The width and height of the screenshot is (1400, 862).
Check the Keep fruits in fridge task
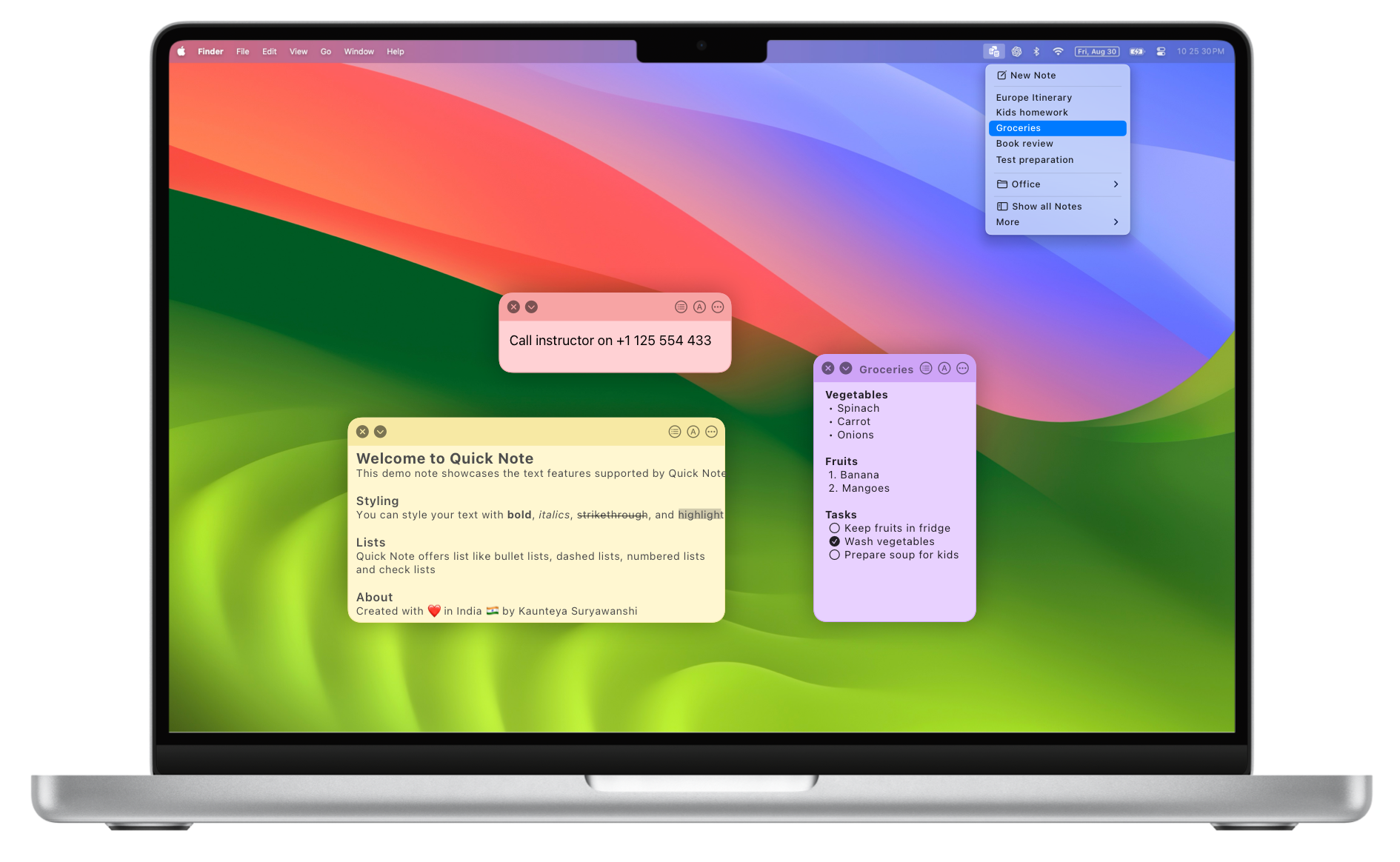click(x=834, y=528)
